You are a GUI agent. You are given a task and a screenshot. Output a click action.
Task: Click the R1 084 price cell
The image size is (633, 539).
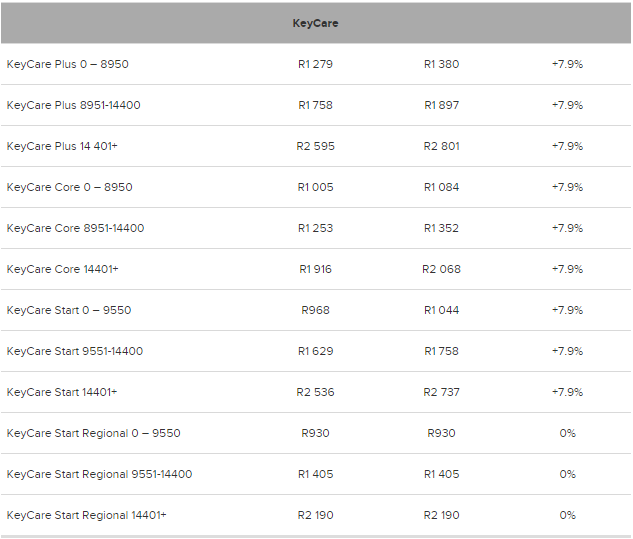click(x=441, y=187)
